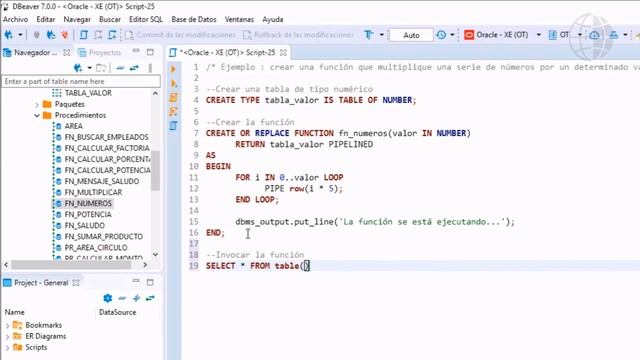Open the Base de Datos menu
The width and height of the screenshot is (640, 360).
194,19
